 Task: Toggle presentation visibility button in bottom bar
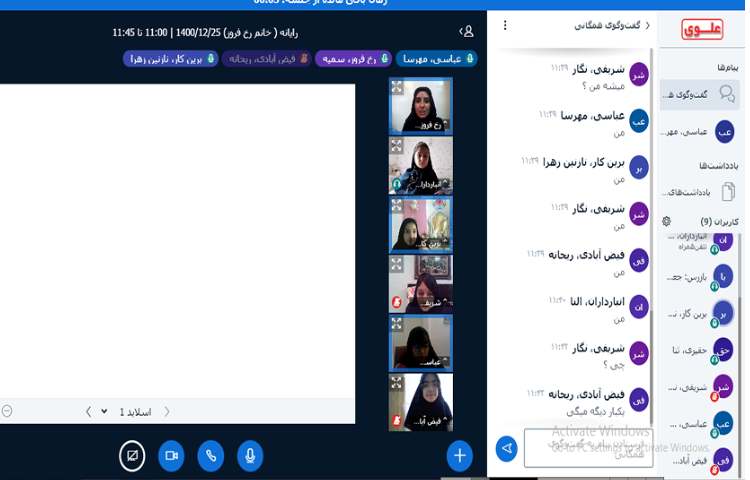point(132,456)
